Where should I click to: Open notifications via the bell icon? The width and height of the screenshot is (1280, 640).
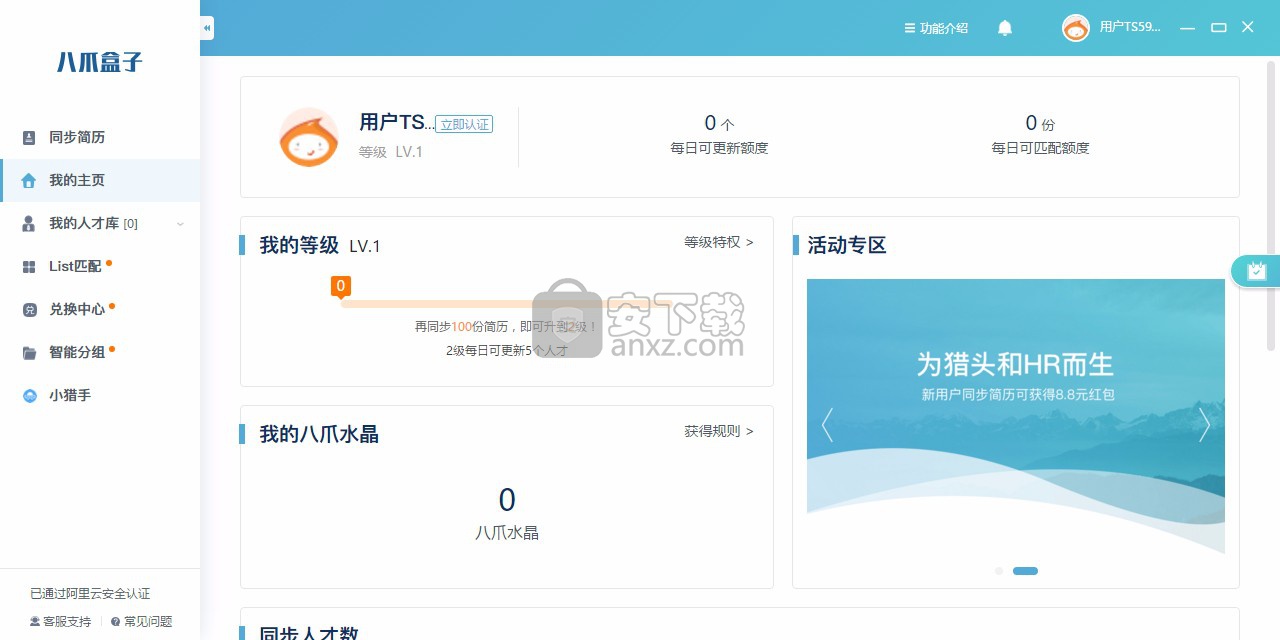pos(1005,28)
